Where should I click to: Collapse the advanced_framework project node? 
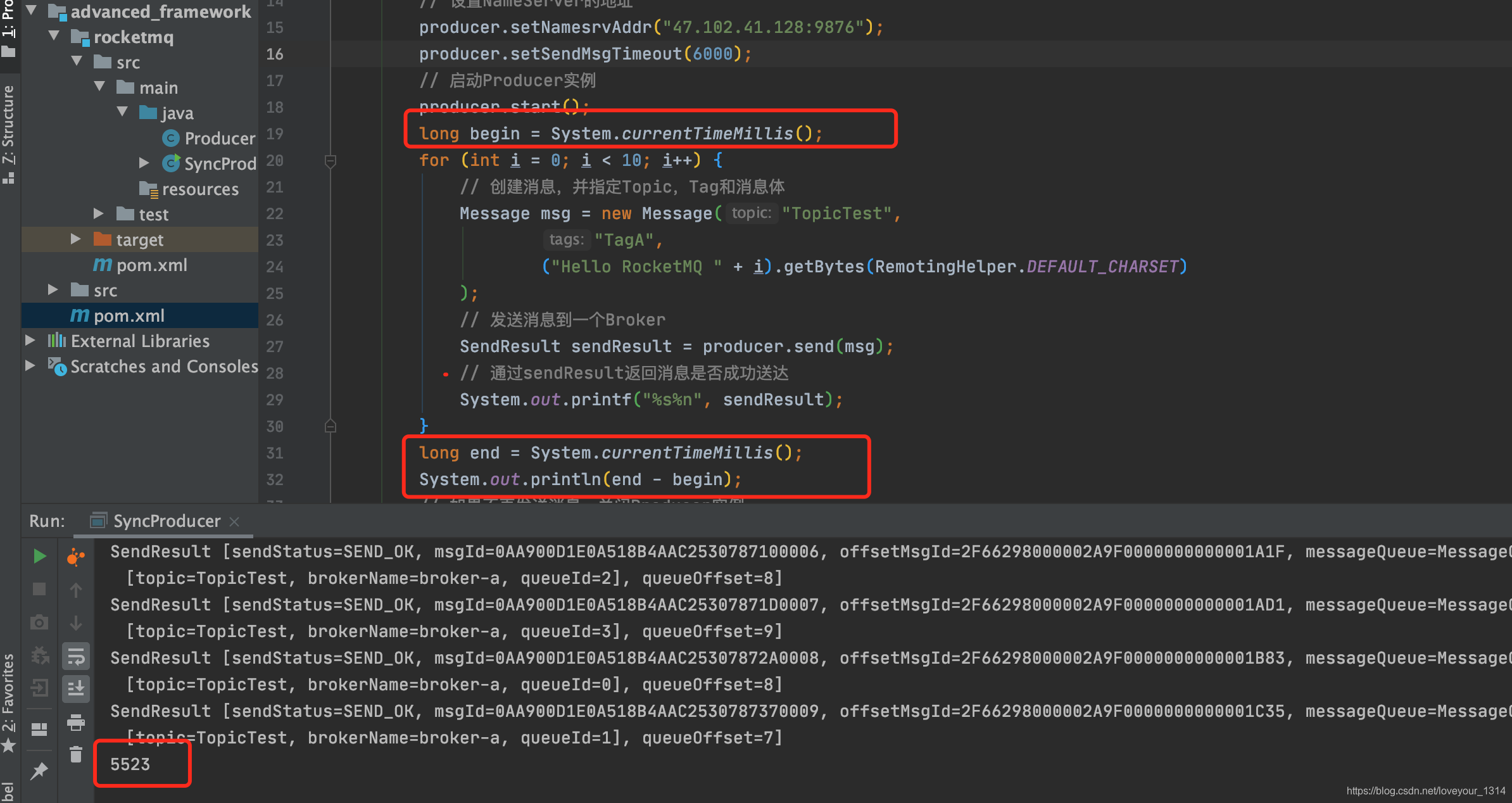31,11
